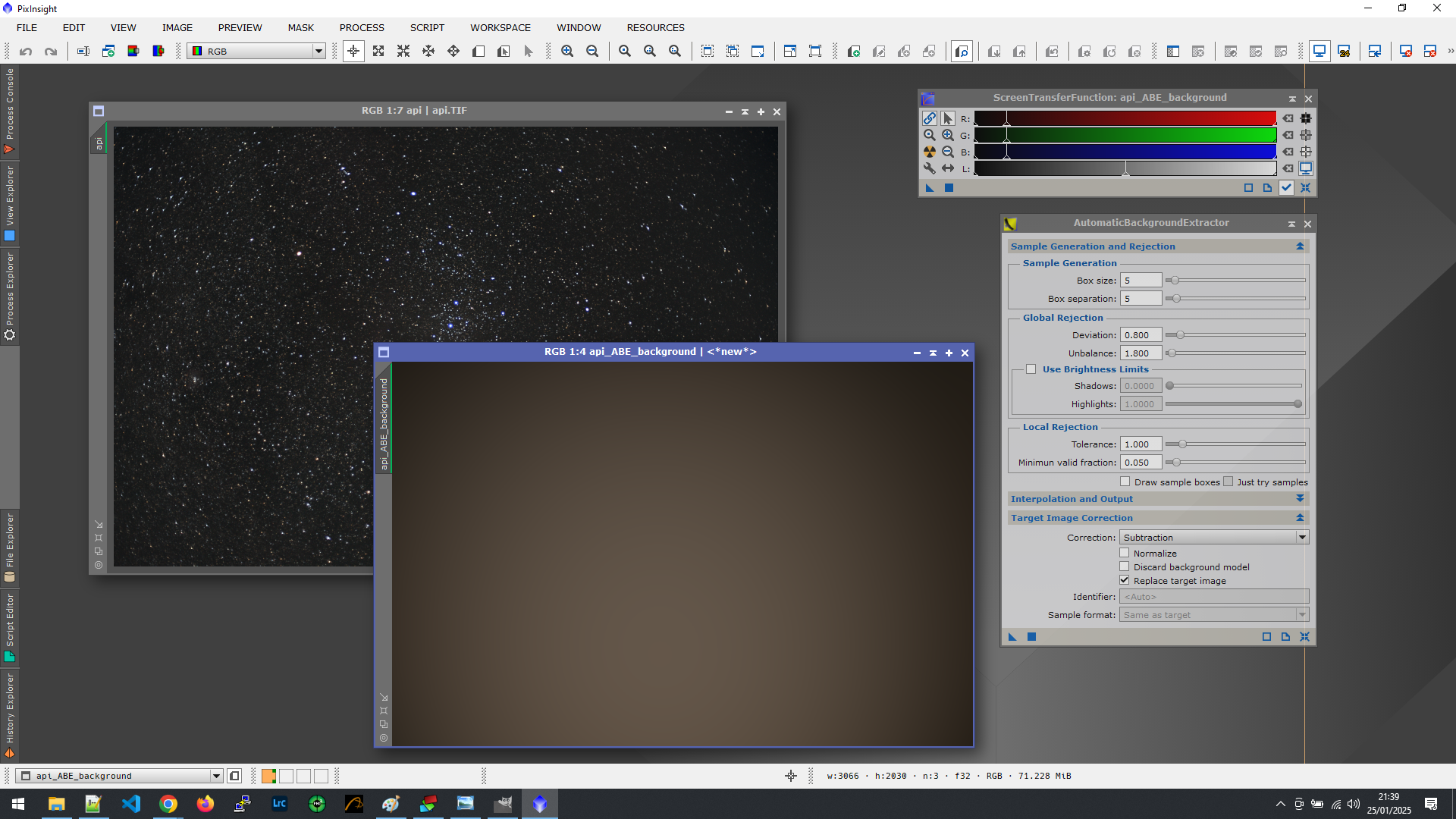Click the Reset icon in AutomaticBackgroundExtractor footer

point(1304,637)
